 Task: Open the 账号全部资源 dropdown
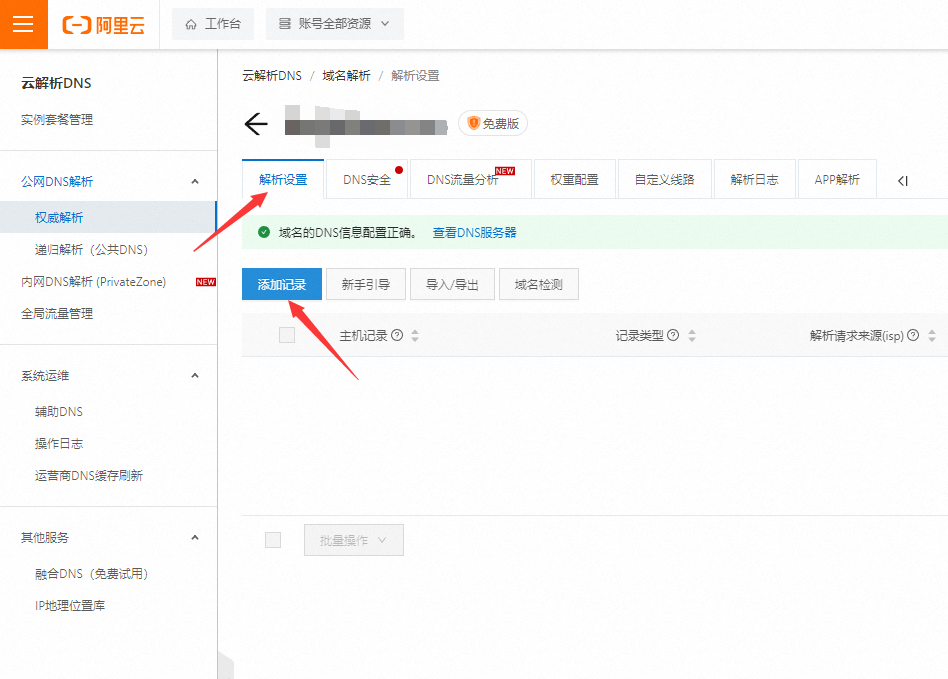[x=334, y=24]
